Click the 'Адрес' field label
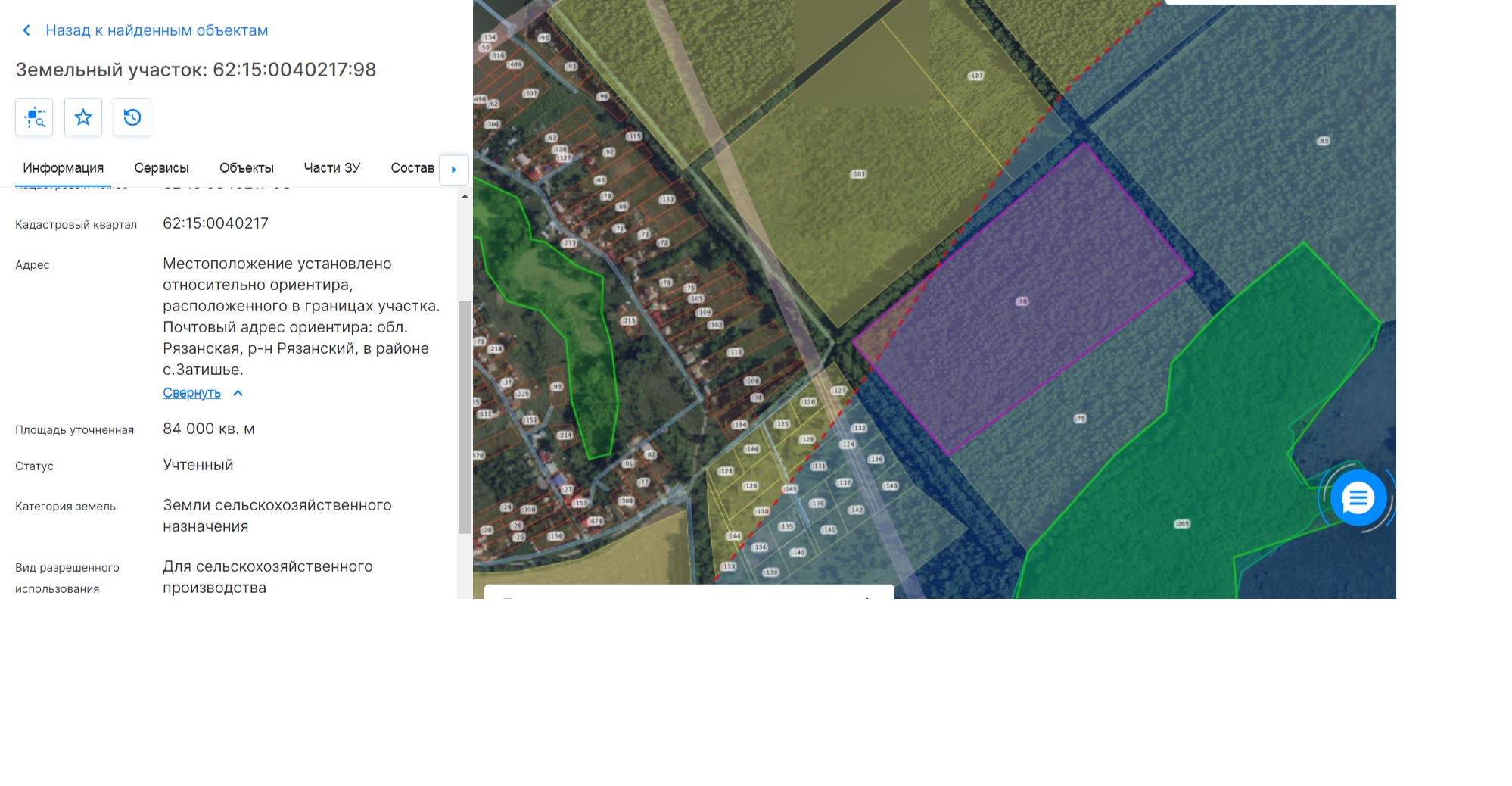This screenshot has width=1512, height=786. tap(33, 265)
